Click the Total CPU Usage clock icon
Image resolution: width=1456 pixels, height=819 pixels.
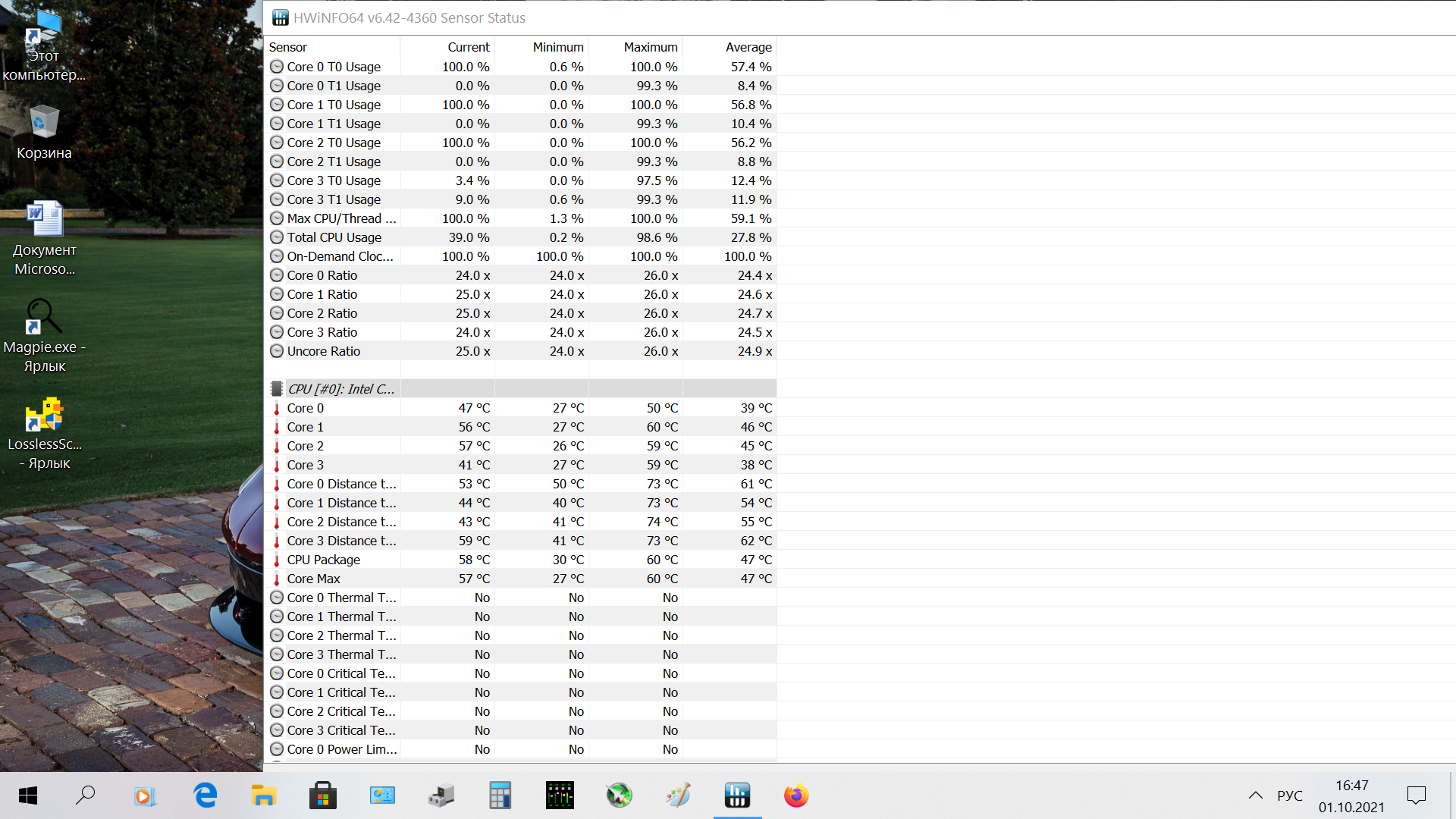[x=277, y=237]
